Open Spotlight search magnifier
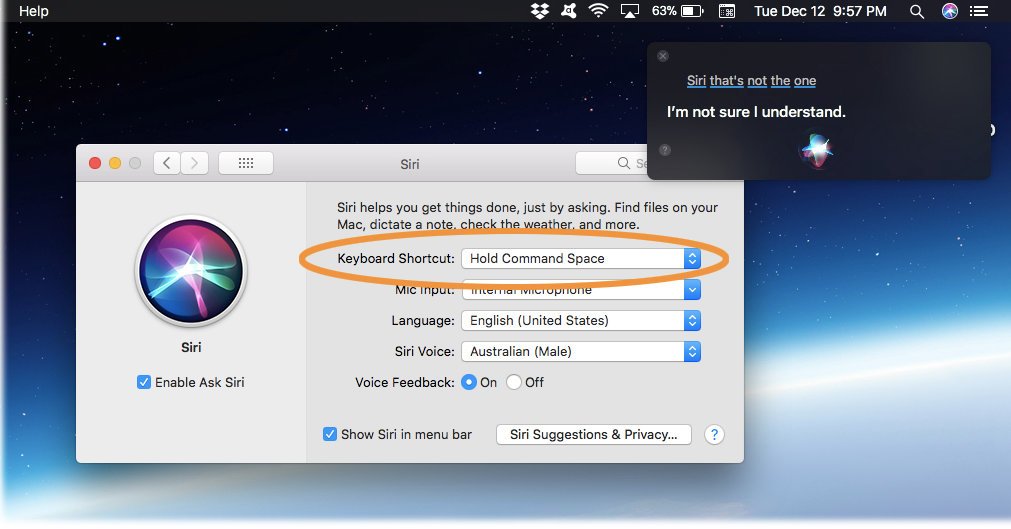 (x=917, y=11)
